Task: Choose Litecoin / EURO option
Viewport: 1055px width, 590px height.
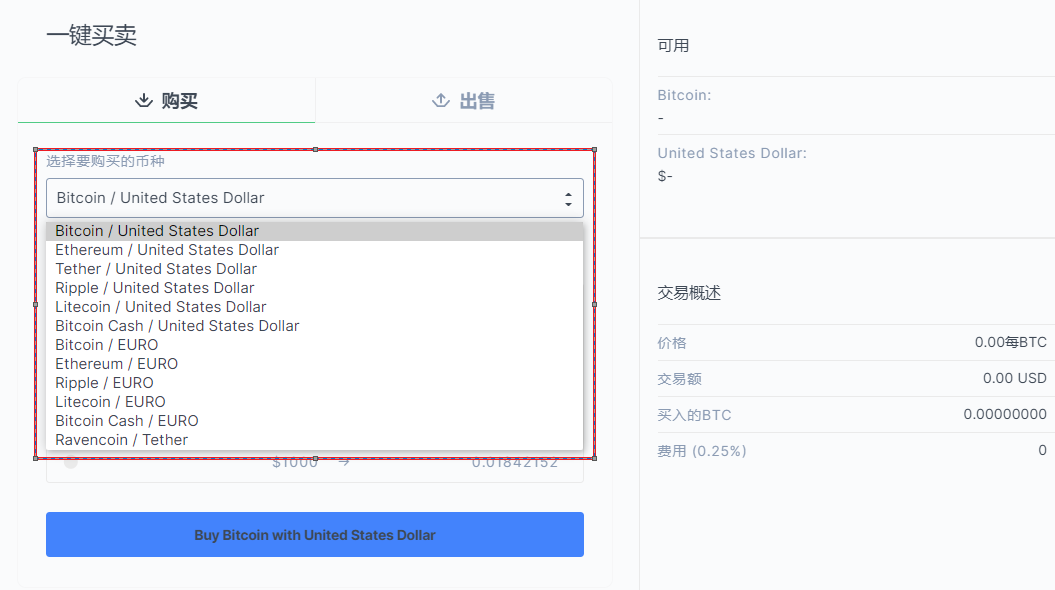Action: point(315,402)
